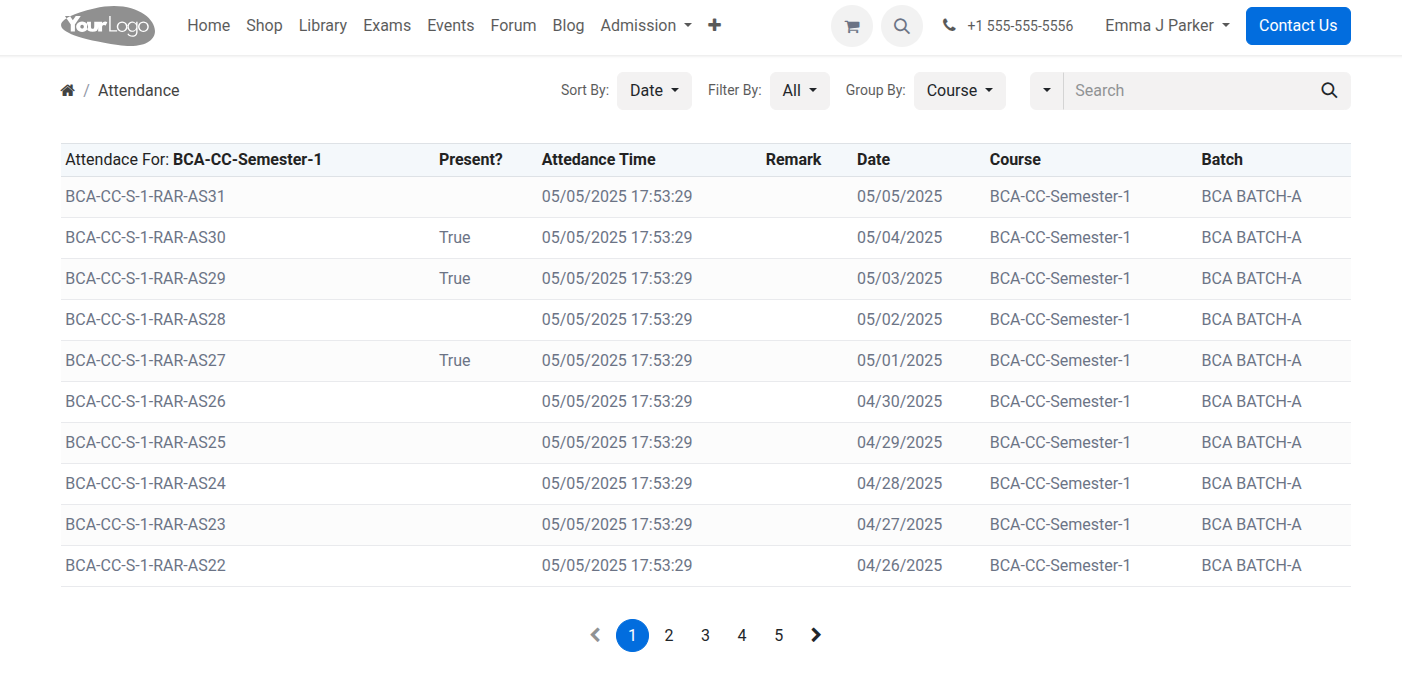The height and width of the screenshot is (683, 1402).
Task: Go to page 2
Action: tap(669, 635)
